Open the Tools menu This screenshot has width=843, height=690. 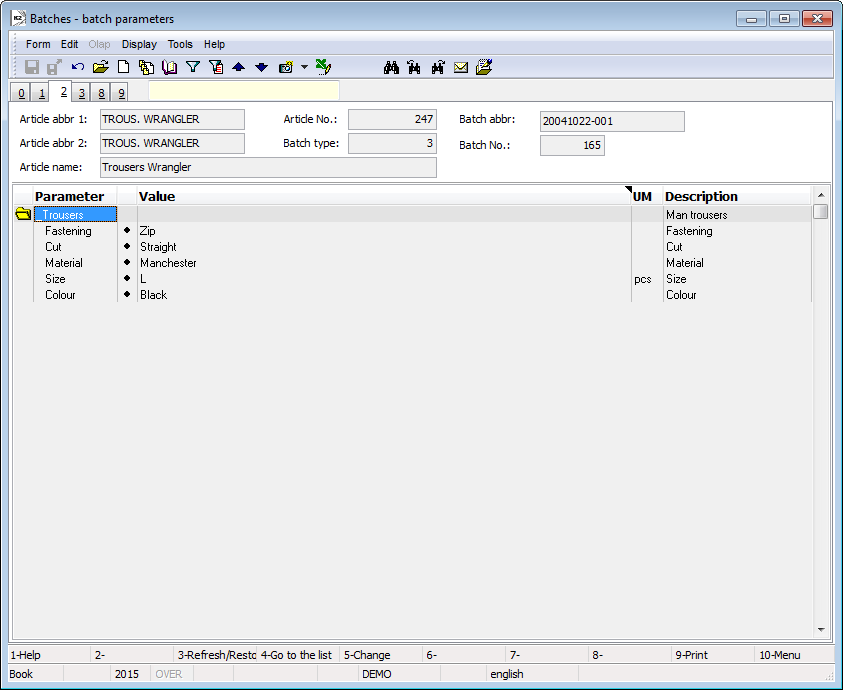click(x=180, y=44)
